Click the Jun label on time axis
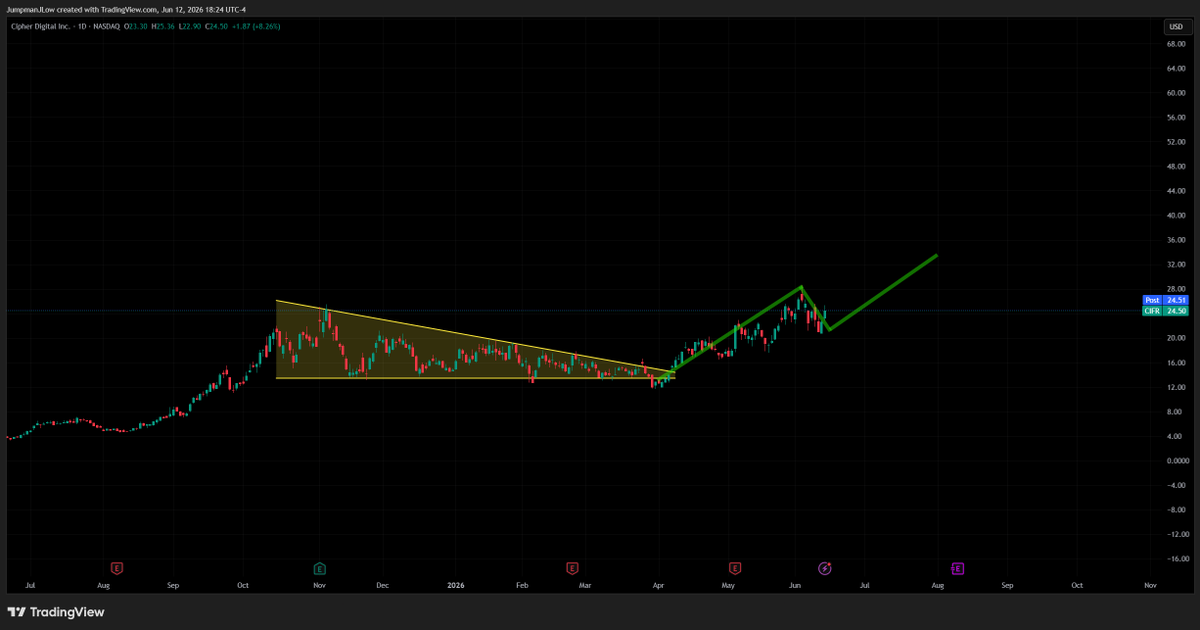Viewport: 1200px width, 630px height. click(x=795, y=584)
